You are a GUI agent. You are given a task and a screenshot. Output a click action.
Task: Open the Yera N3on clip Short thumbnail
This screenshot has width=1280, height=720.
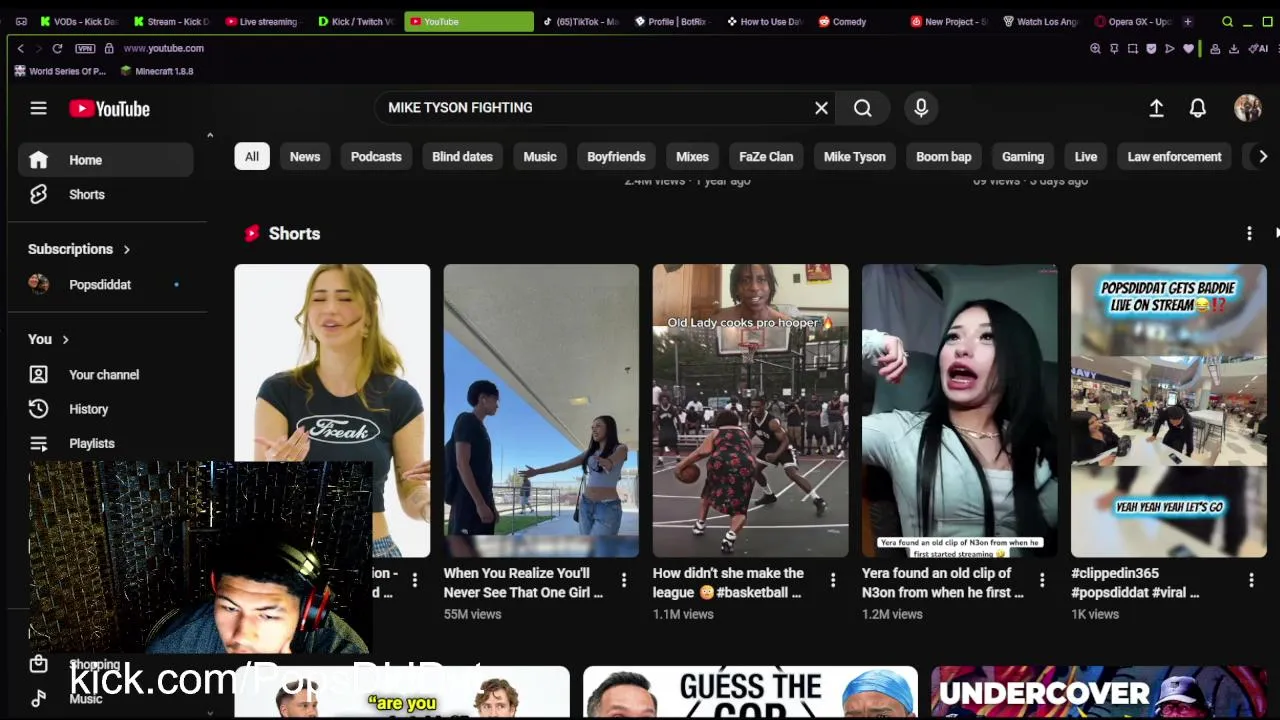pyautogui.click(x=959, y=410)
